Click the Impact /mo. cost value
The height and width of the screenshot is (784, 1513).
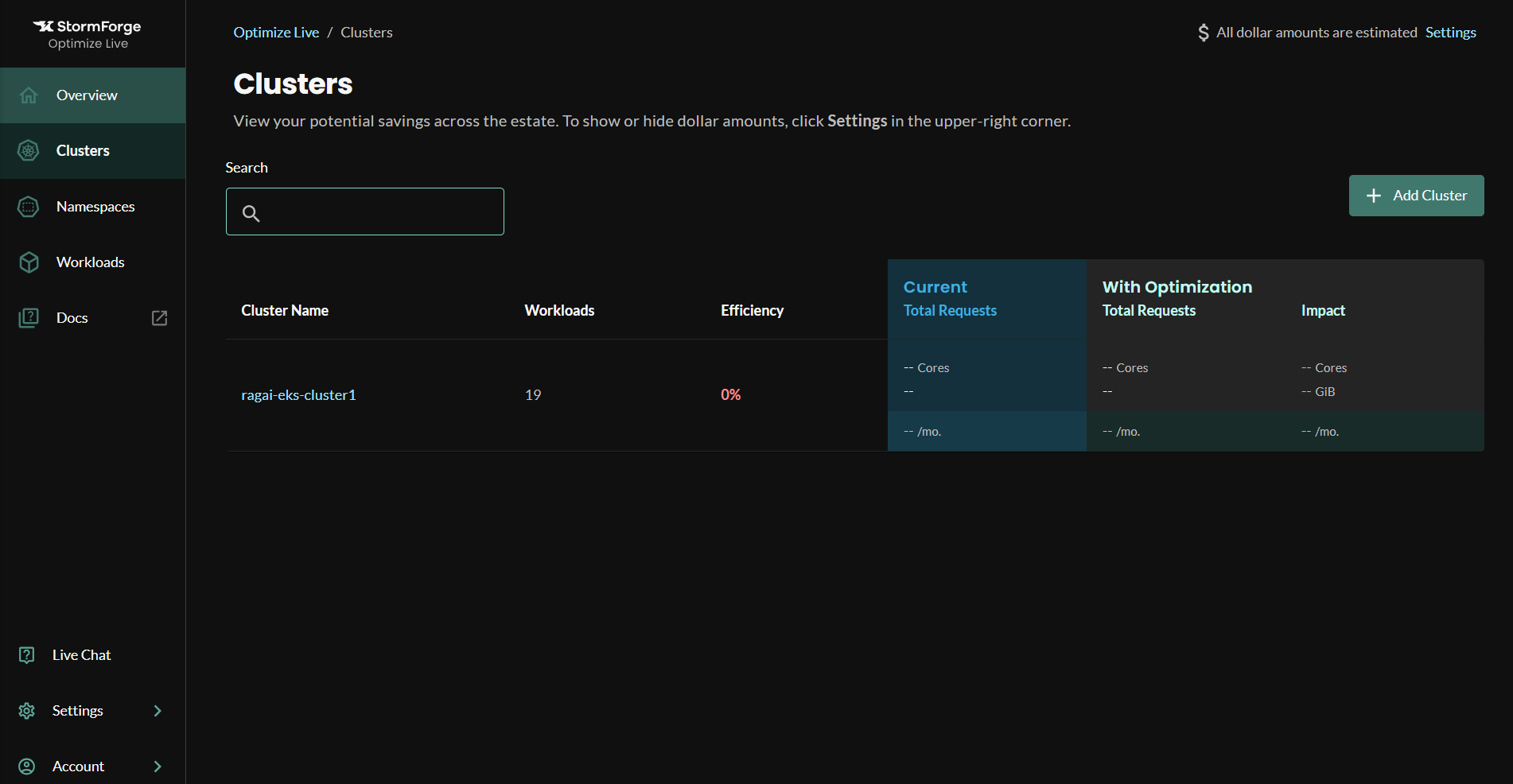(x=1320, y=432)
